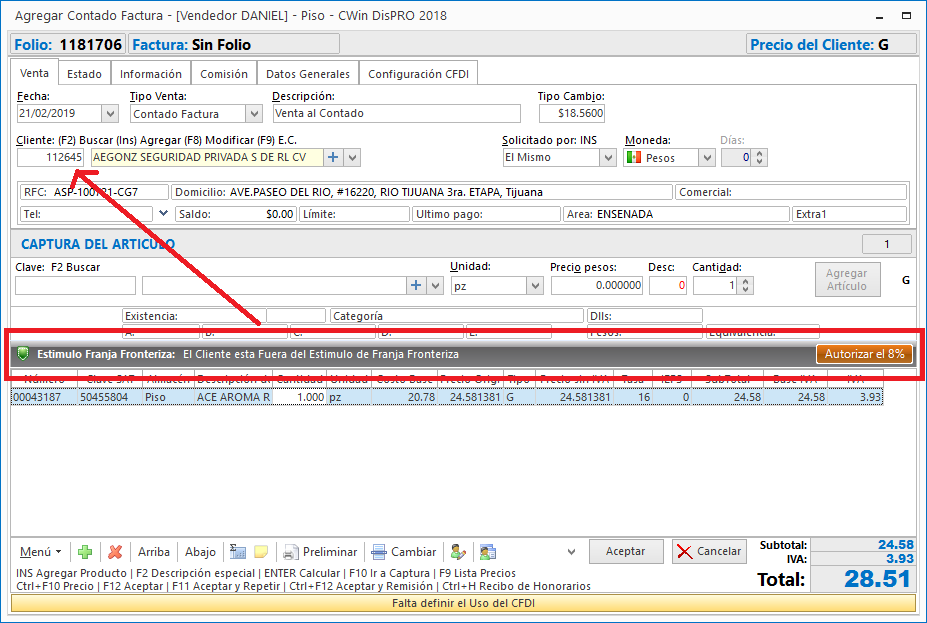Click the green plus add product icon
The width and height of the screenshot is (927, 623).
click(85, 552)
